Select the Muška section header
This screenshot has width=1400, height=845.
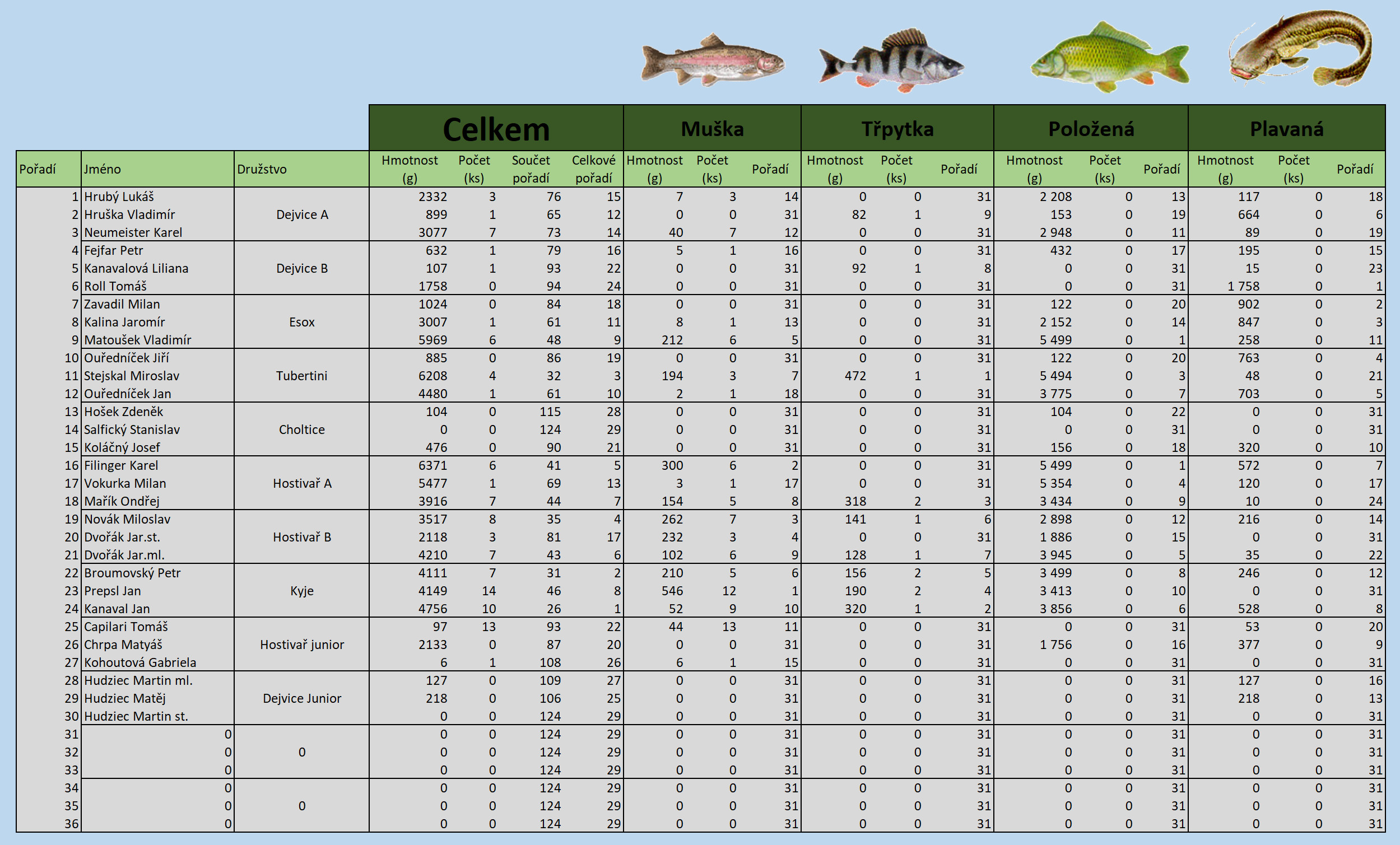point(712,128)
